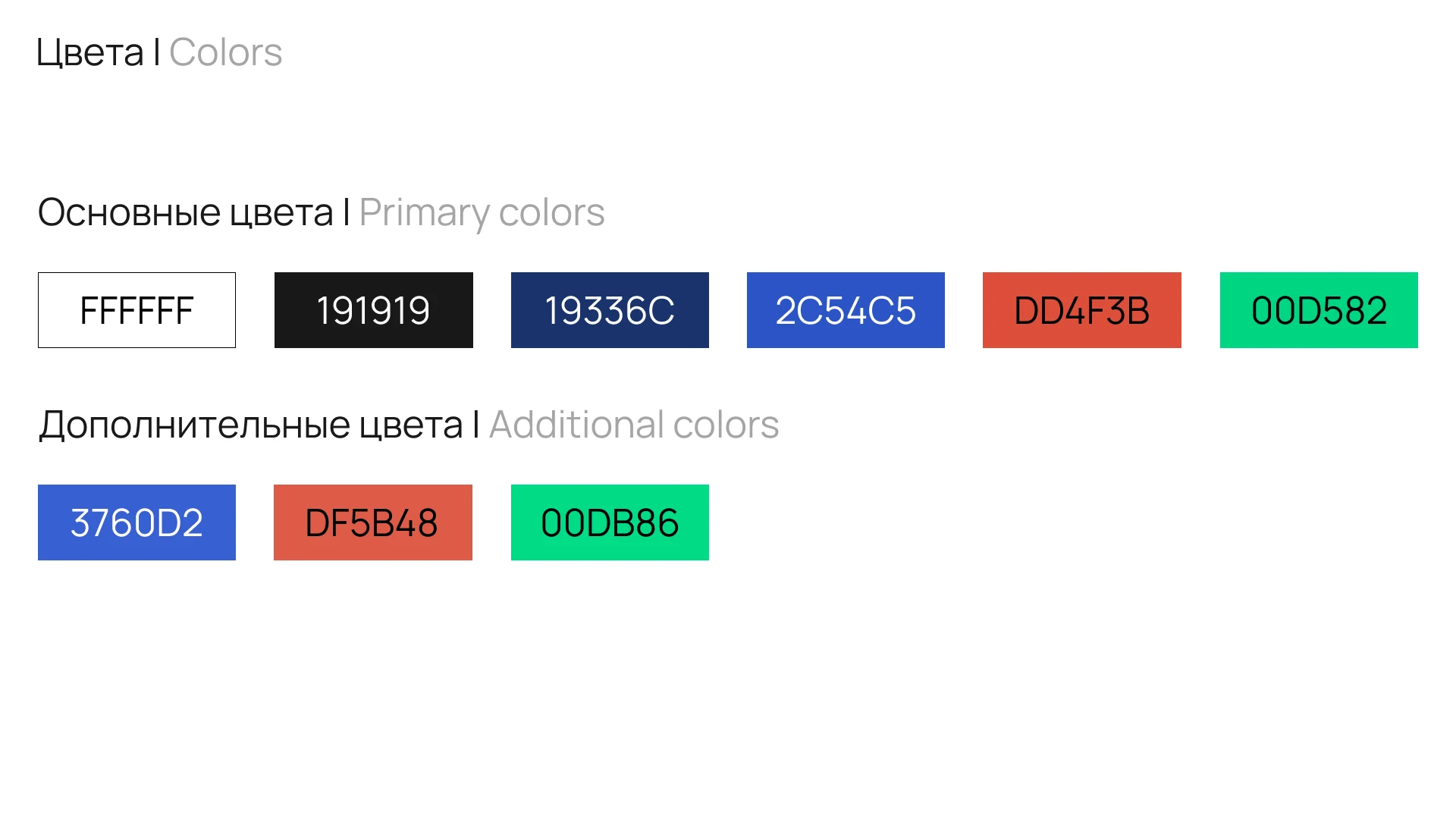Screen dimensions: 1456x819
Task: Click the separator before "Additional colors"
Action: [476, 424]
